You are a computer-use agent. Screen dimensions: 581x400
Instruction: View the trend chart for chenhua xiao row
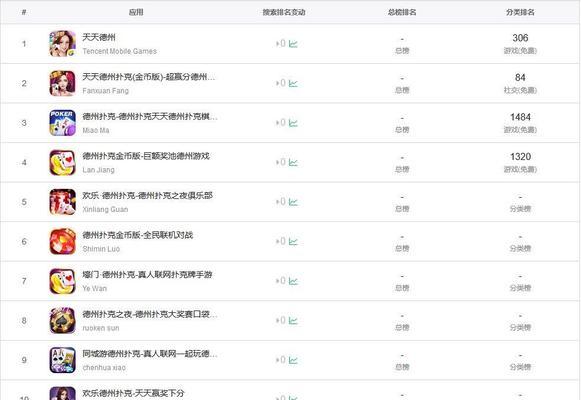[x=293, y=360]
